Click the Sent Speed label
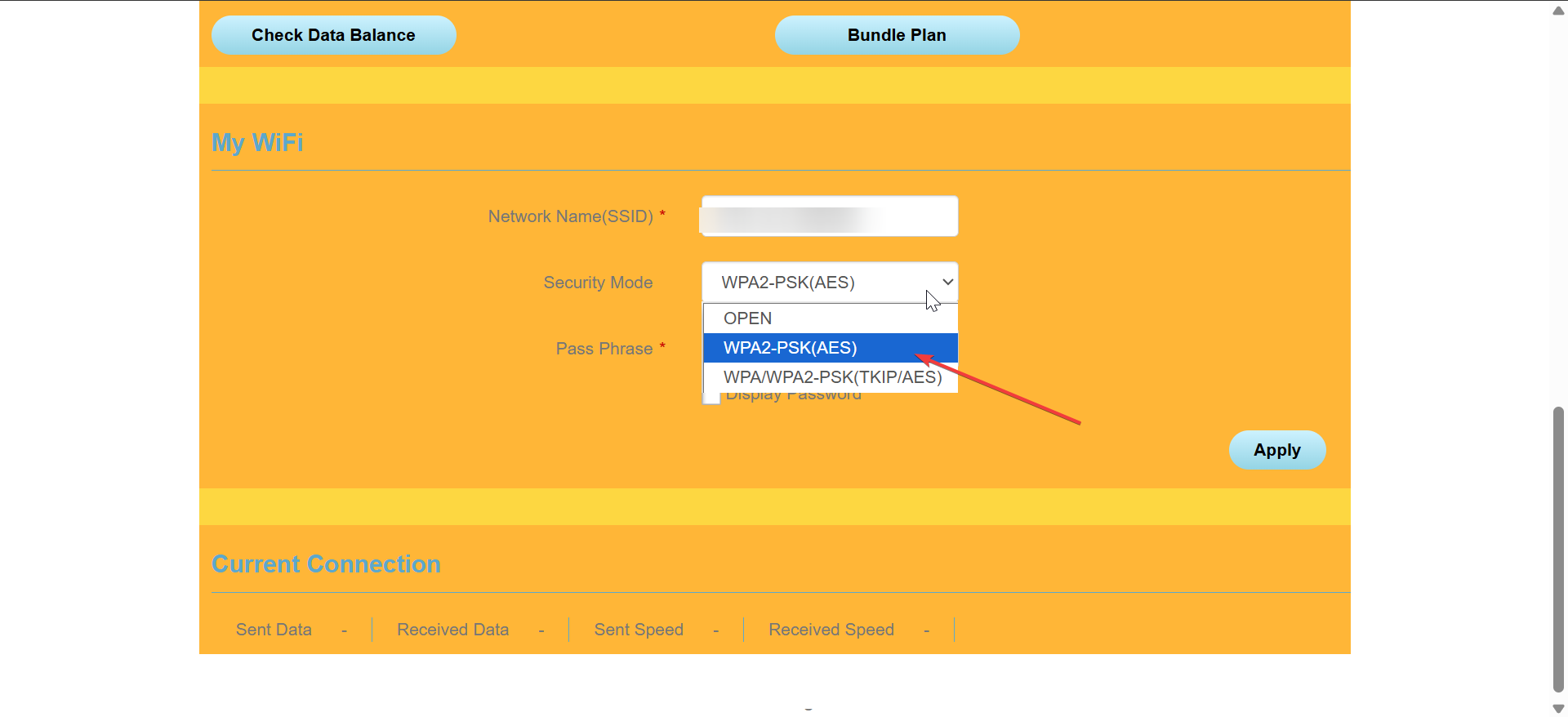This screenshot has height=717, width=1568. [x=639, y=630]
